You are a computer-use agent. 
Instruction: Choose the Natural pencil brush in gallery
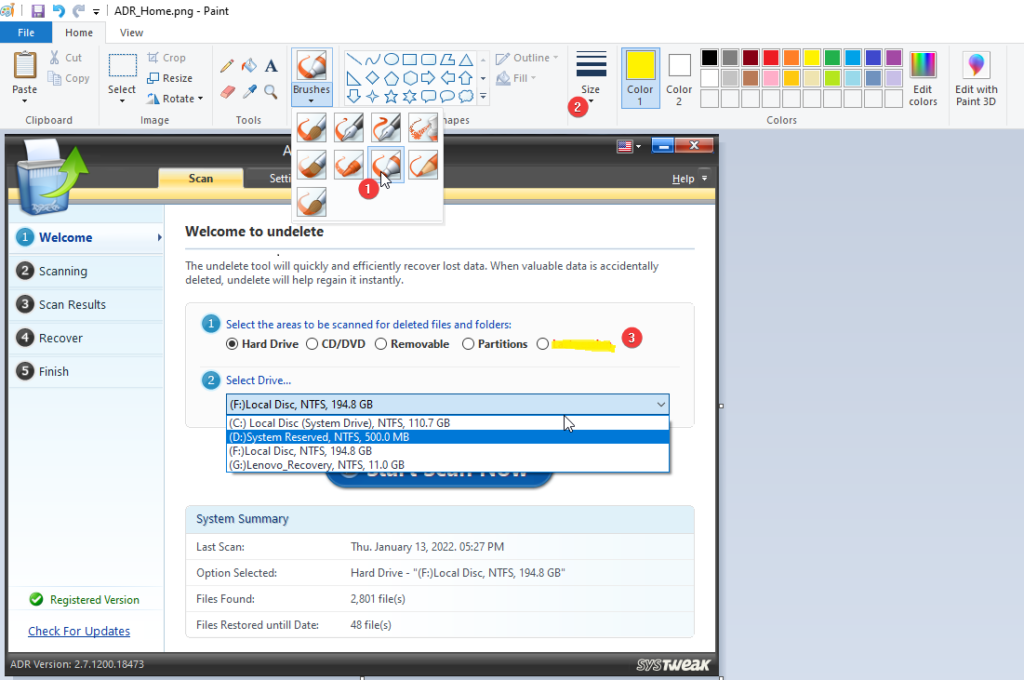[423, 165]
